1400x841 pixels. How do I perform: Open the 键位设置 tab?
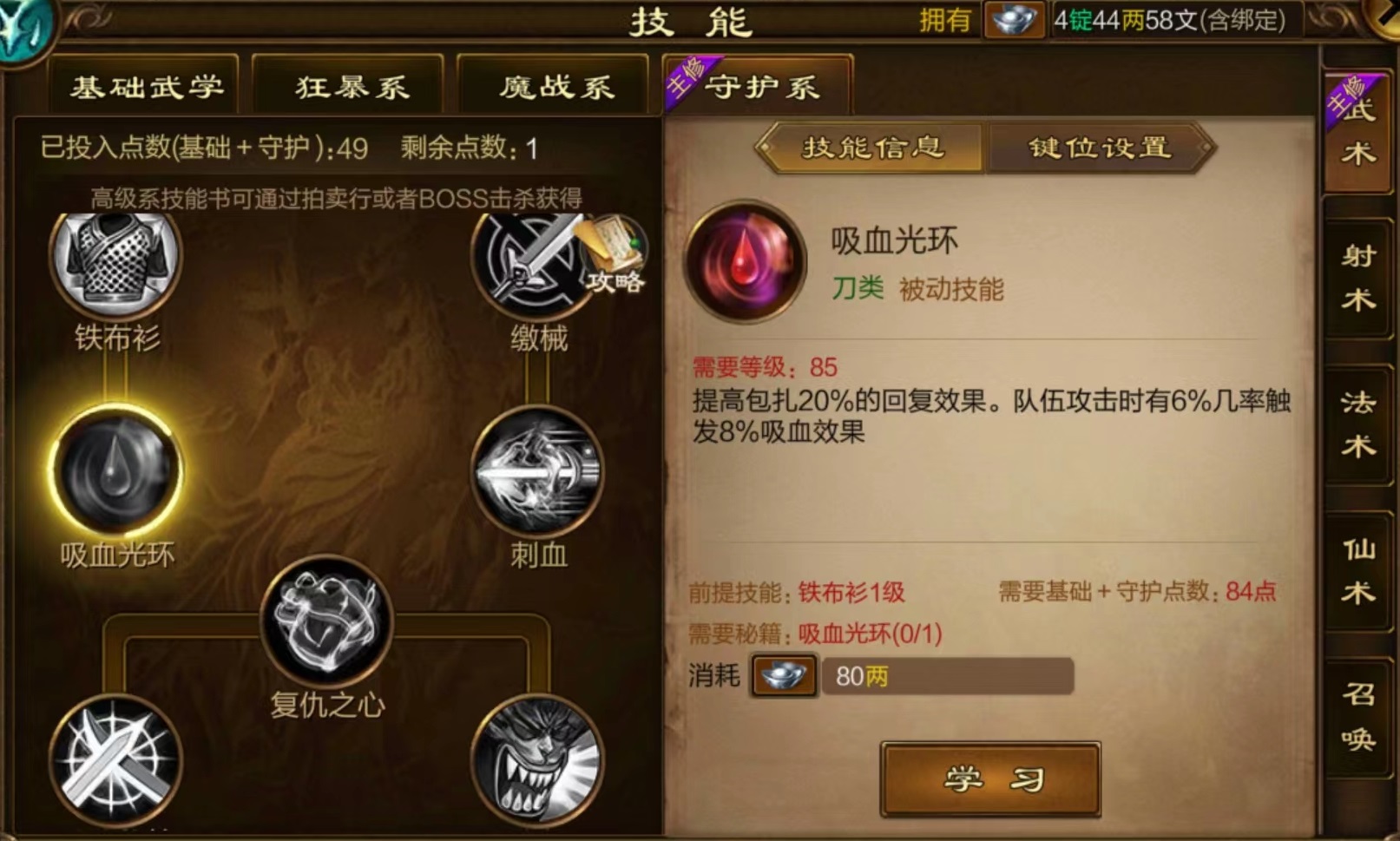pos(1099,148)
